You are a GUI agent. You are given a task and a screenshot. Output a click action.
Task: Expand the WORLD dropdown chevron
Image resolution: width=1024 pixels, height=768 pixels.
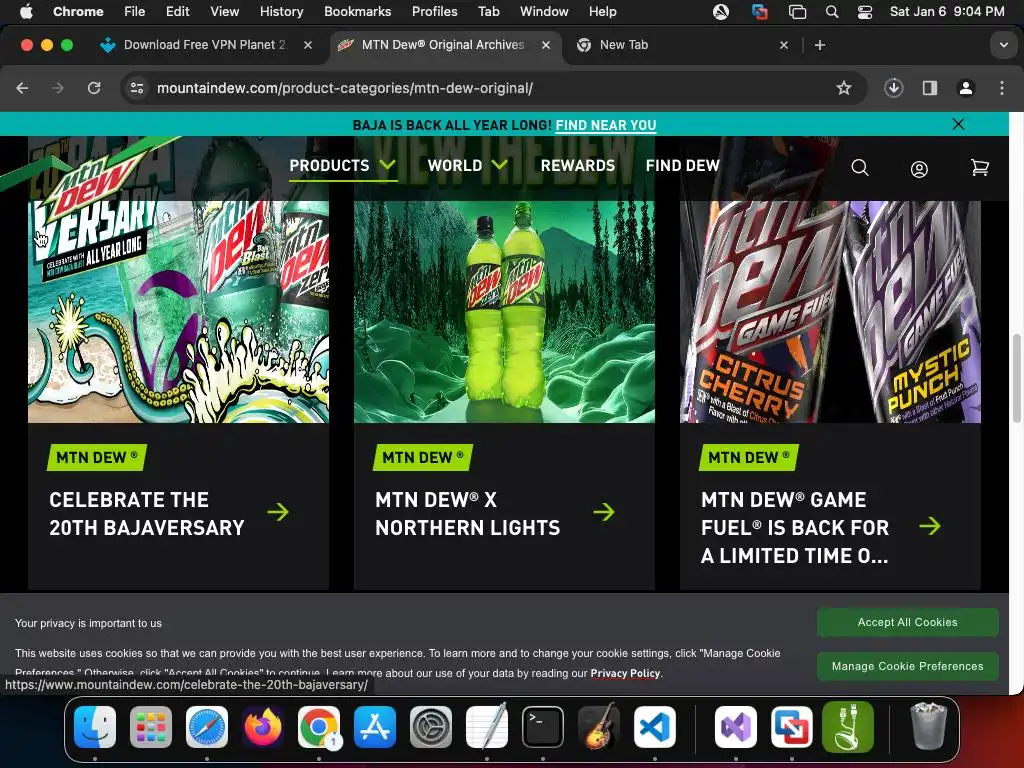(x=500, y=165)
